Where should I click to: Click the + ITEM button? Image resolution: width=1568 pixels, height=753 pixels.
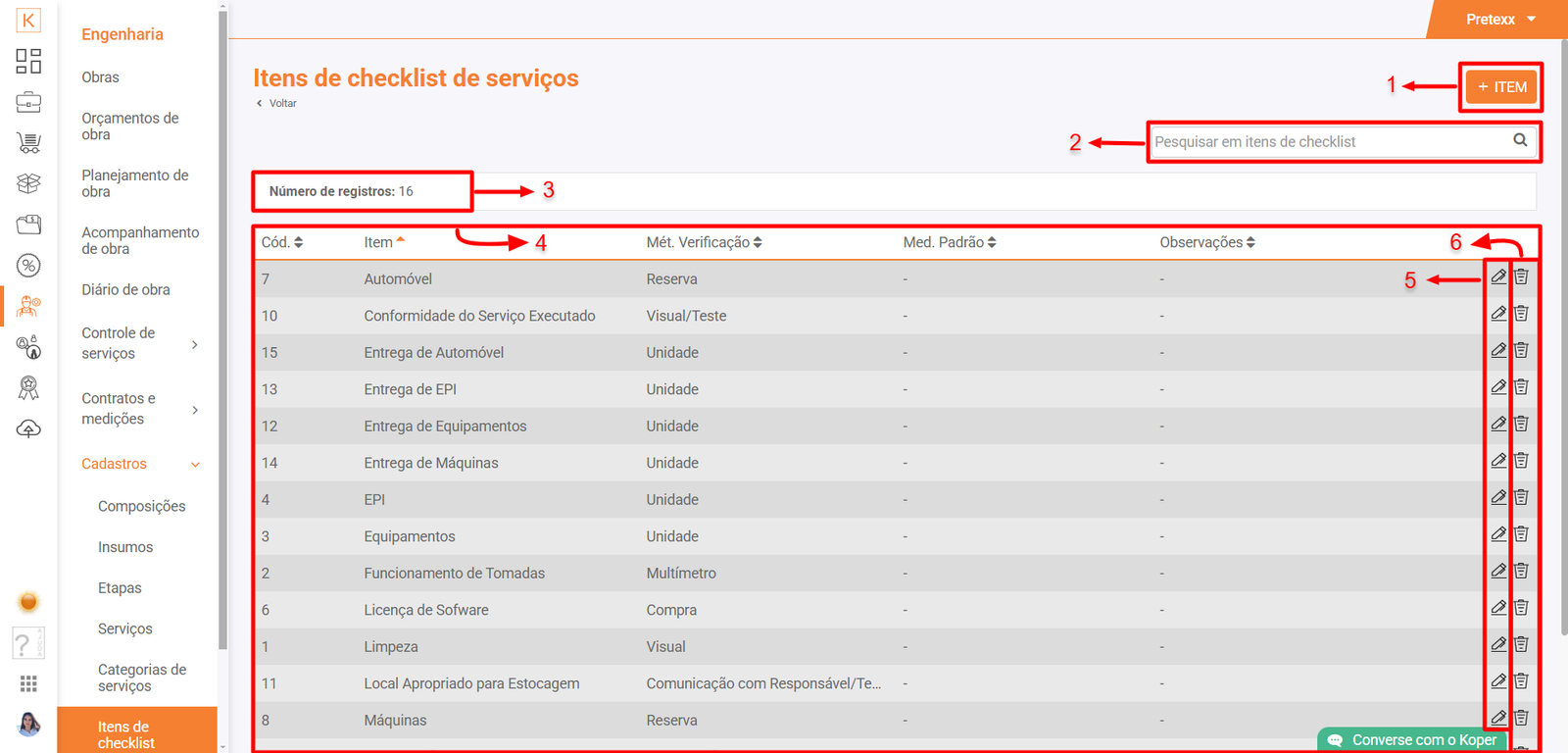[x=1501, y=87]
